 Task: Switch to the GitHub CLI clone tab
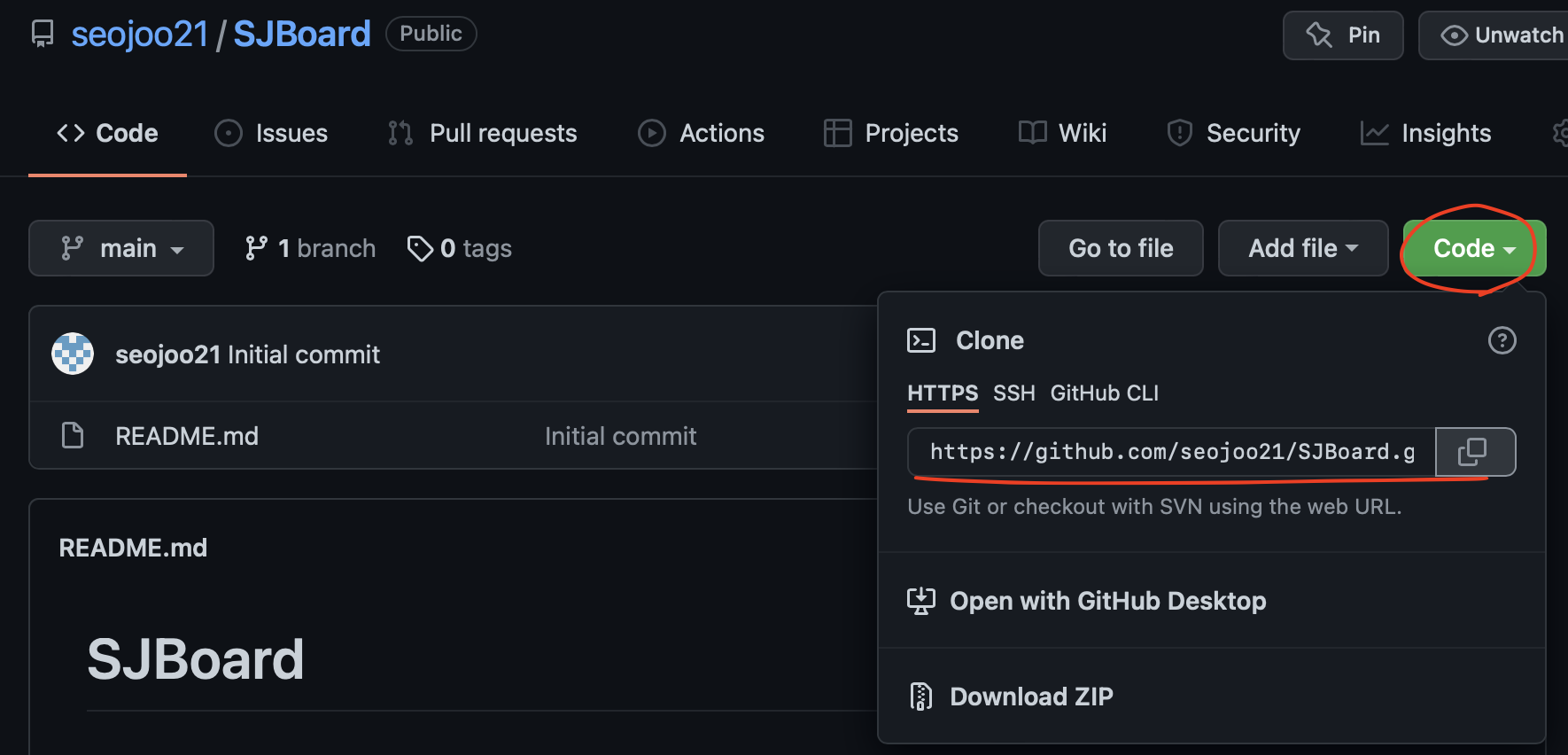pos(1105,393)
